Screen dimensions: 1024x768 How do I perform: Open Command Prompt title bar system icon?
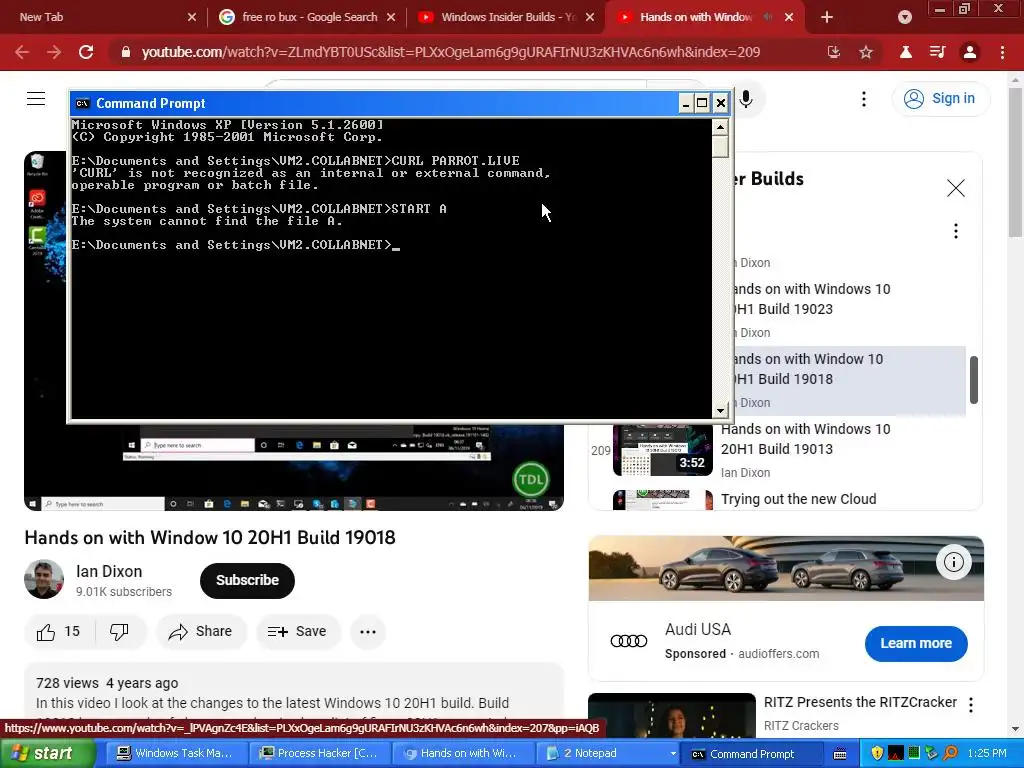pyautogui.click(x=82, y=103)
